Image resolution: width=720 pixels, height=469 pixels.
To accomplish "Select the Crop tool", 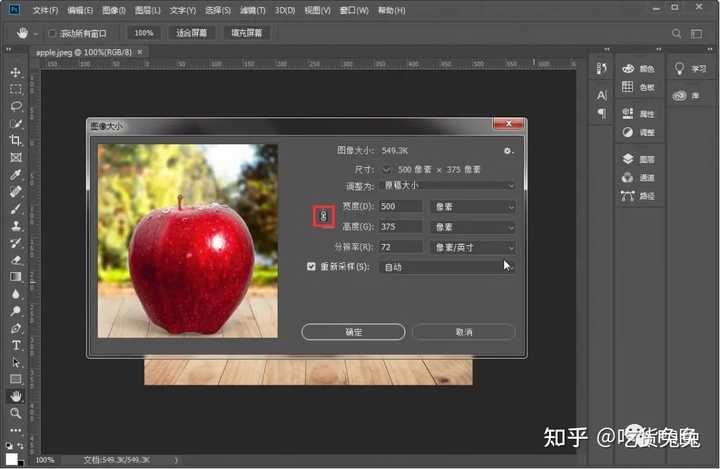I will (16, 140).
